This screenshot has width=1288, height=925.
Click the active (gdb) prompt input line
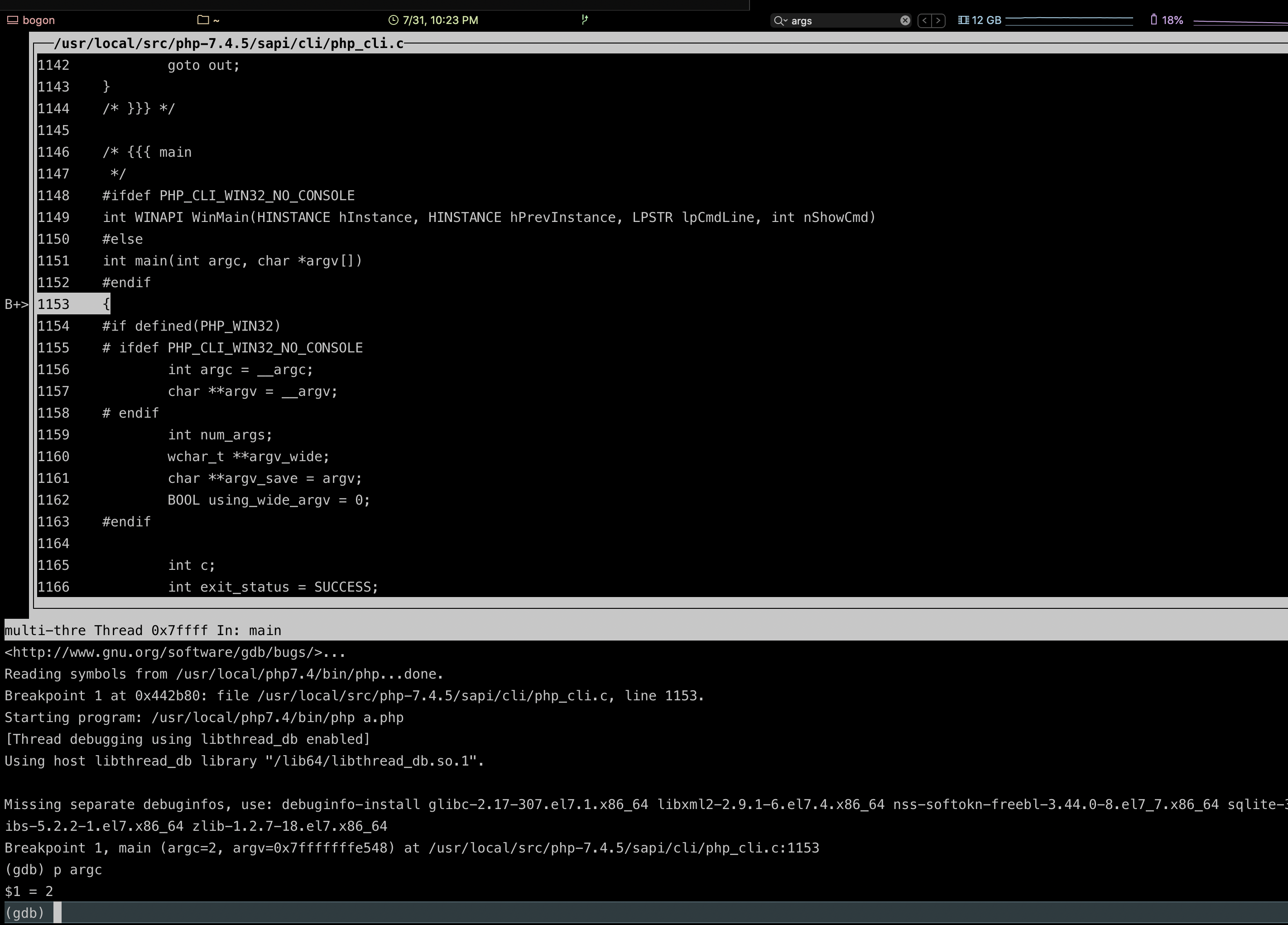coord(646,913)
